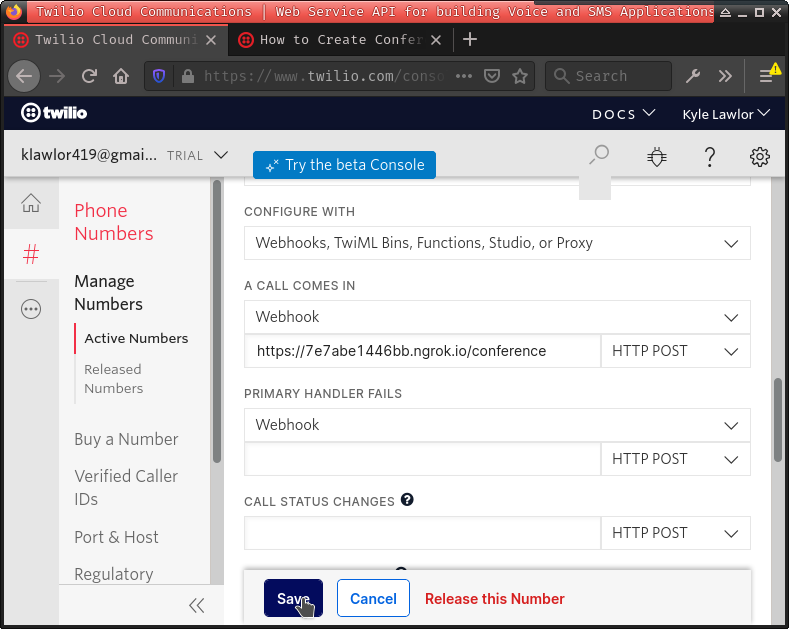Open tracking protection shield icon
The image size is (789, 629).
[159, 76]
